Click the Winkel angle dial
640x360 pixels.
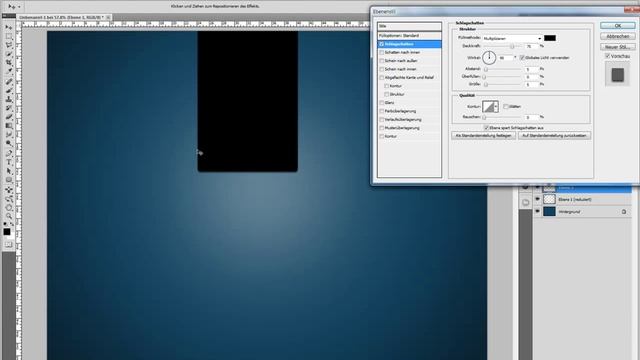pyautogui.click(x=489, y=58)
